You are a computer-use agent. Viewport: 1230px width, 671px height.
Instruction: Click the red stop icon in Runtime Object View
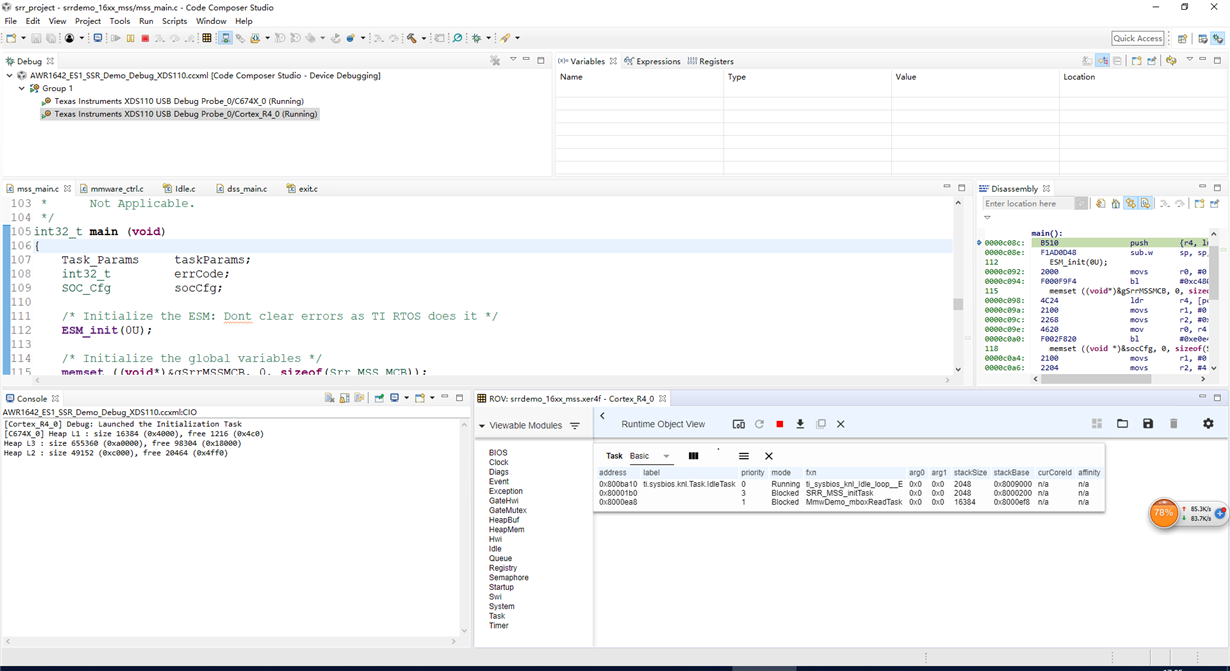coord(780,424)
